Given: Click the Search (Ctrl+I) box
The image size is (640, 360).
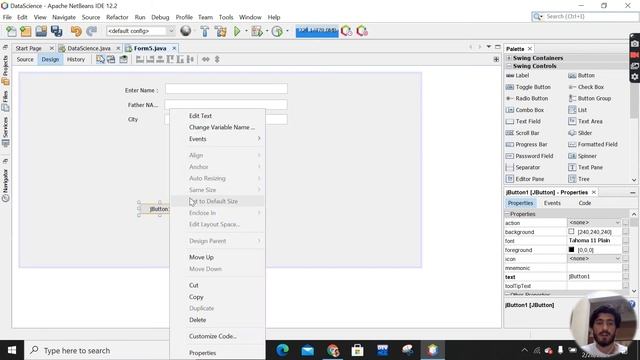Looking at the screenshot, I should pos(586,16).
